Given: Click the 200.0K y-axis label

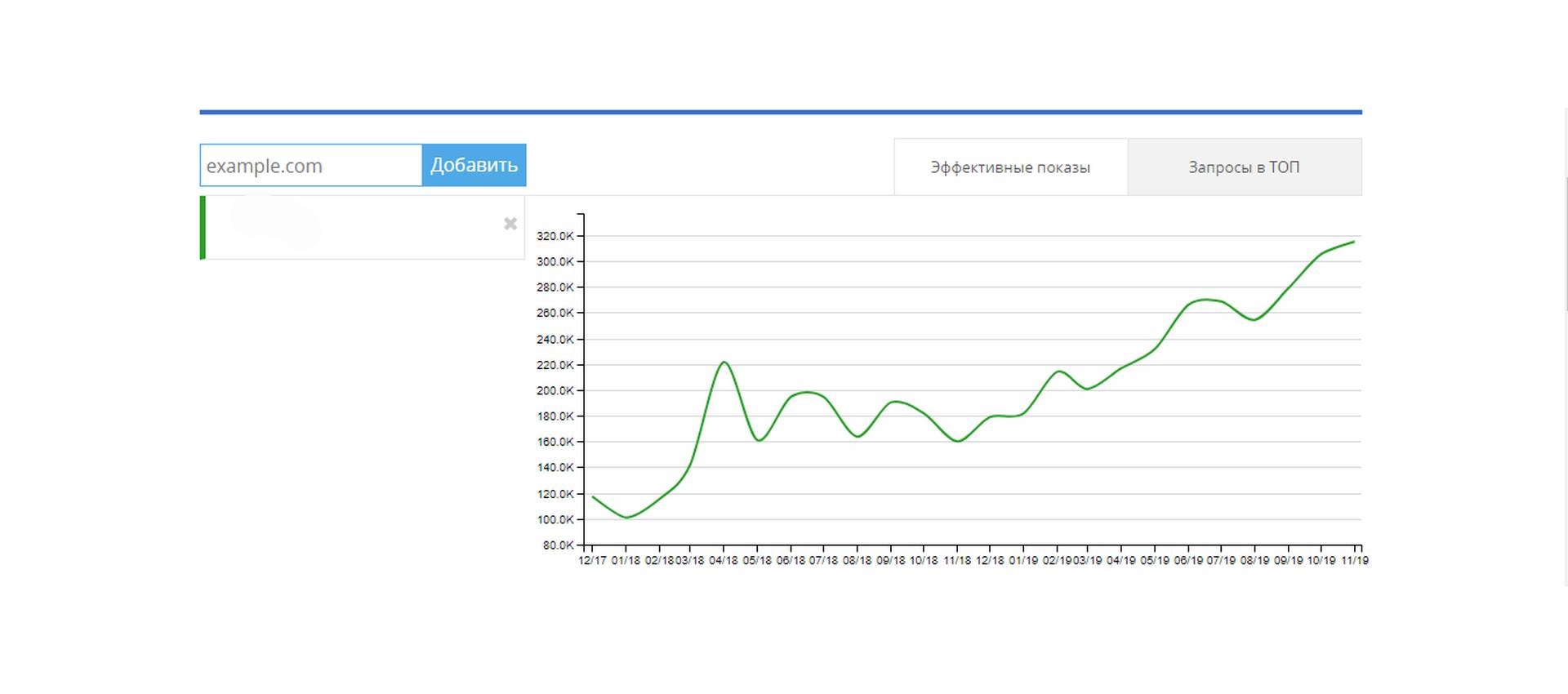Looking at the screenshot, I should click(555, 391).
